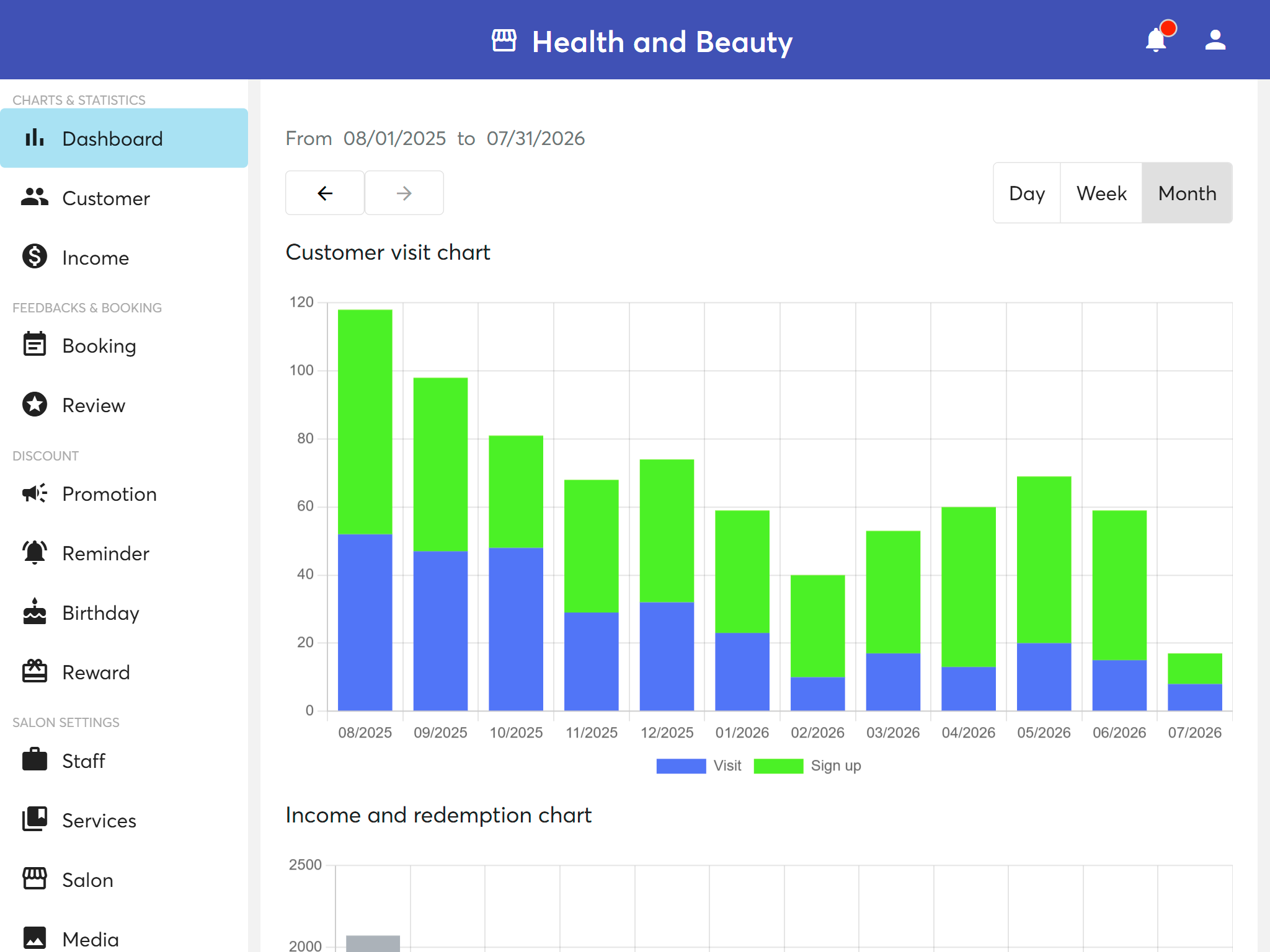Open the Staff settings page
This screenshot has width=1270, height=952.
pos(124,760)
